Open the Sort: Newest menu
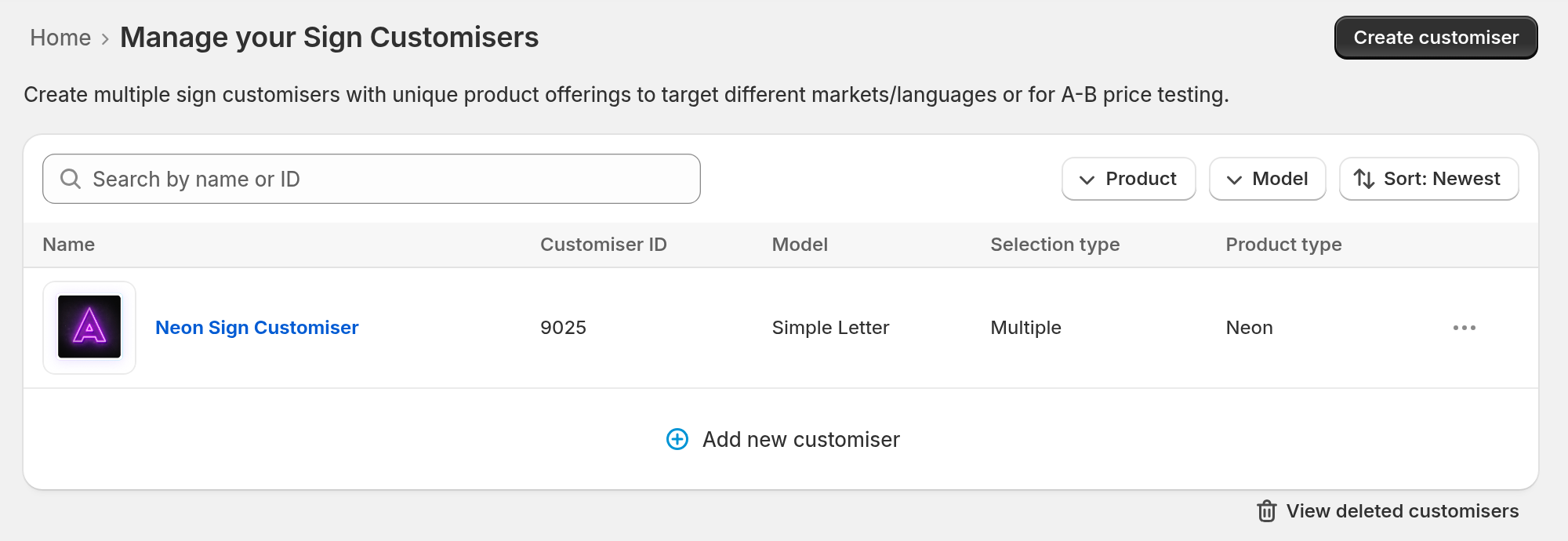The image size is (1568, 541). coord(1428,179)
